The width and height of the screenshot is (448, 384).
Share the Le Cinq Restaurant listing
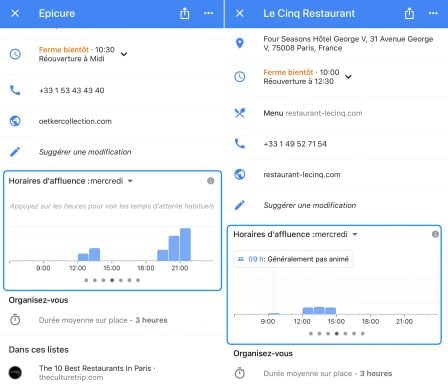409,13
